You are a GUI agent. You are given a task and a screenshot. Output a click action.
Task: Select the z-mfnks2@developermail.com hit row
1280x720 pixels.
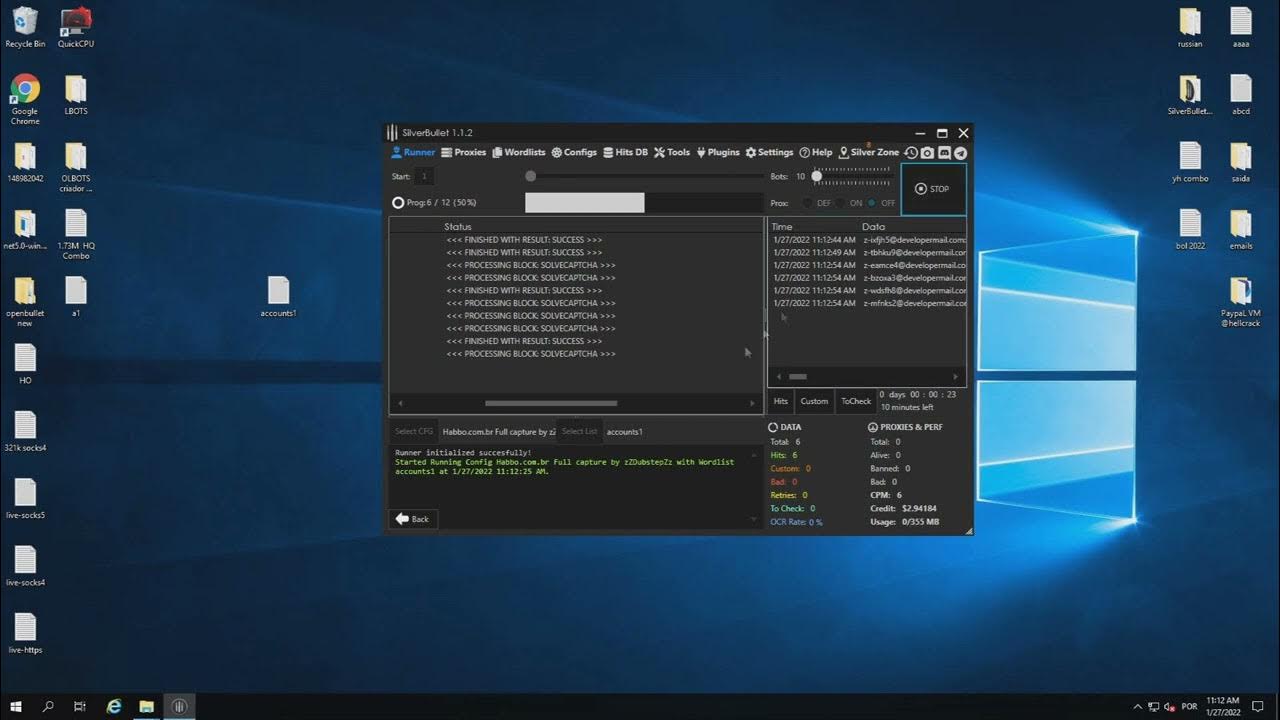coord(867,303)
